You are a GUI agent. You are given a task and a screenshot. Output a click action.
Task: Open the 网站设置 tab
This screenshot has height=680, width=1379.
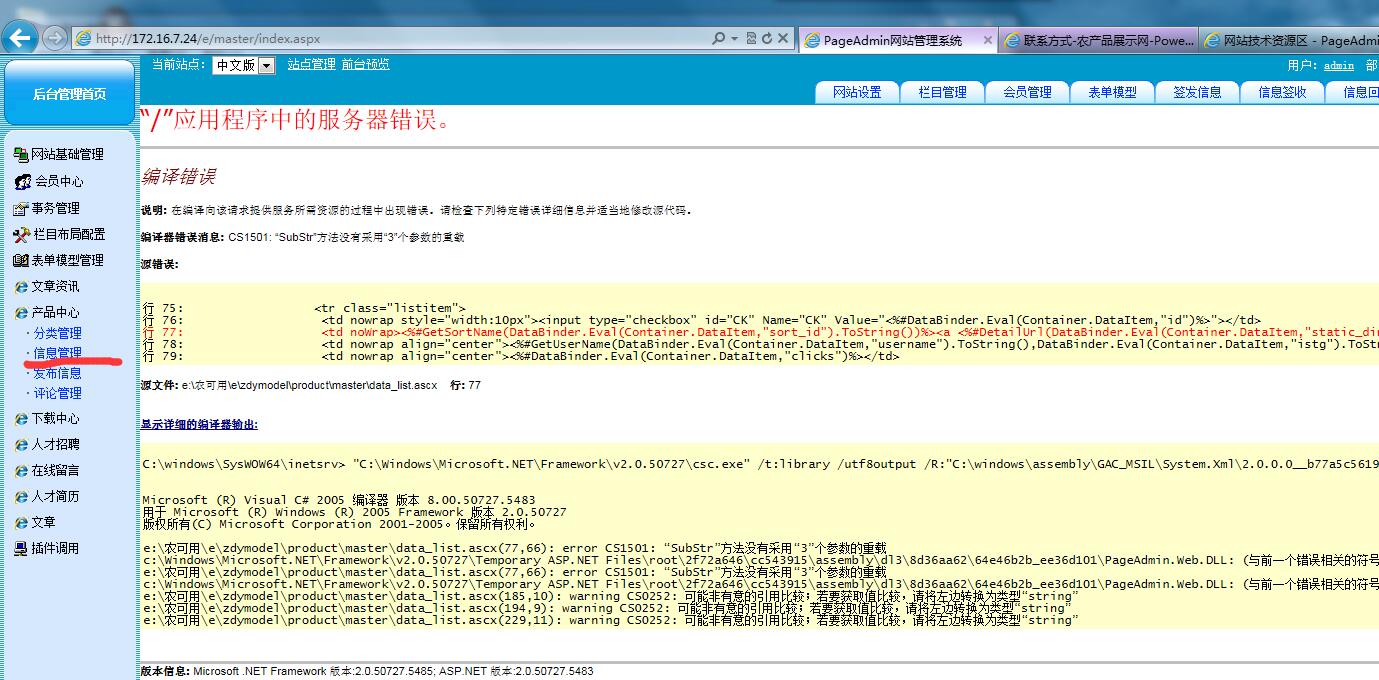tap(857, 92)
